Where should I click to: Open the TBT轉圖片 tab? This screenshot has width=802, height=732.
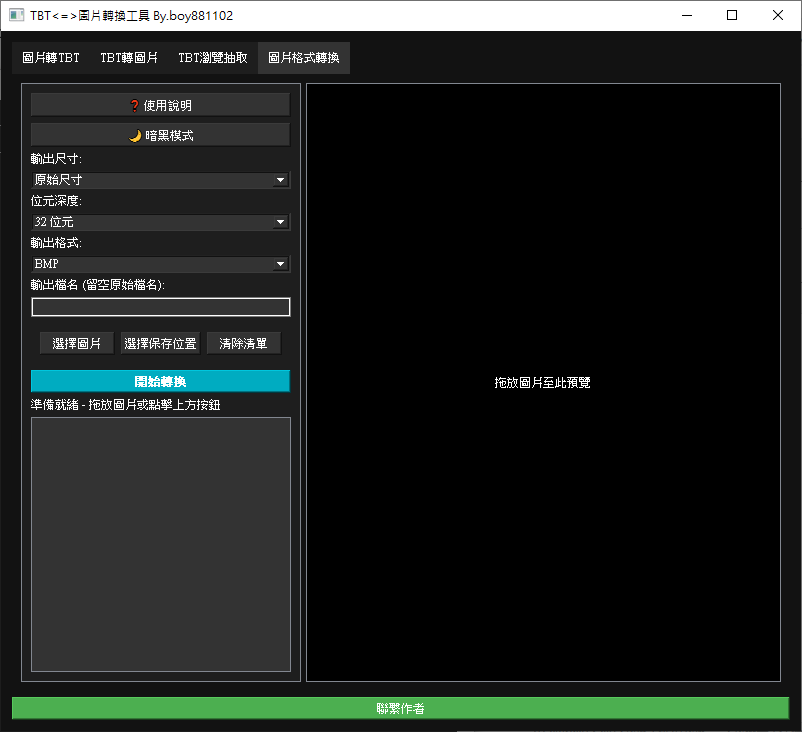pyautogui.click(x=129, y=58)
